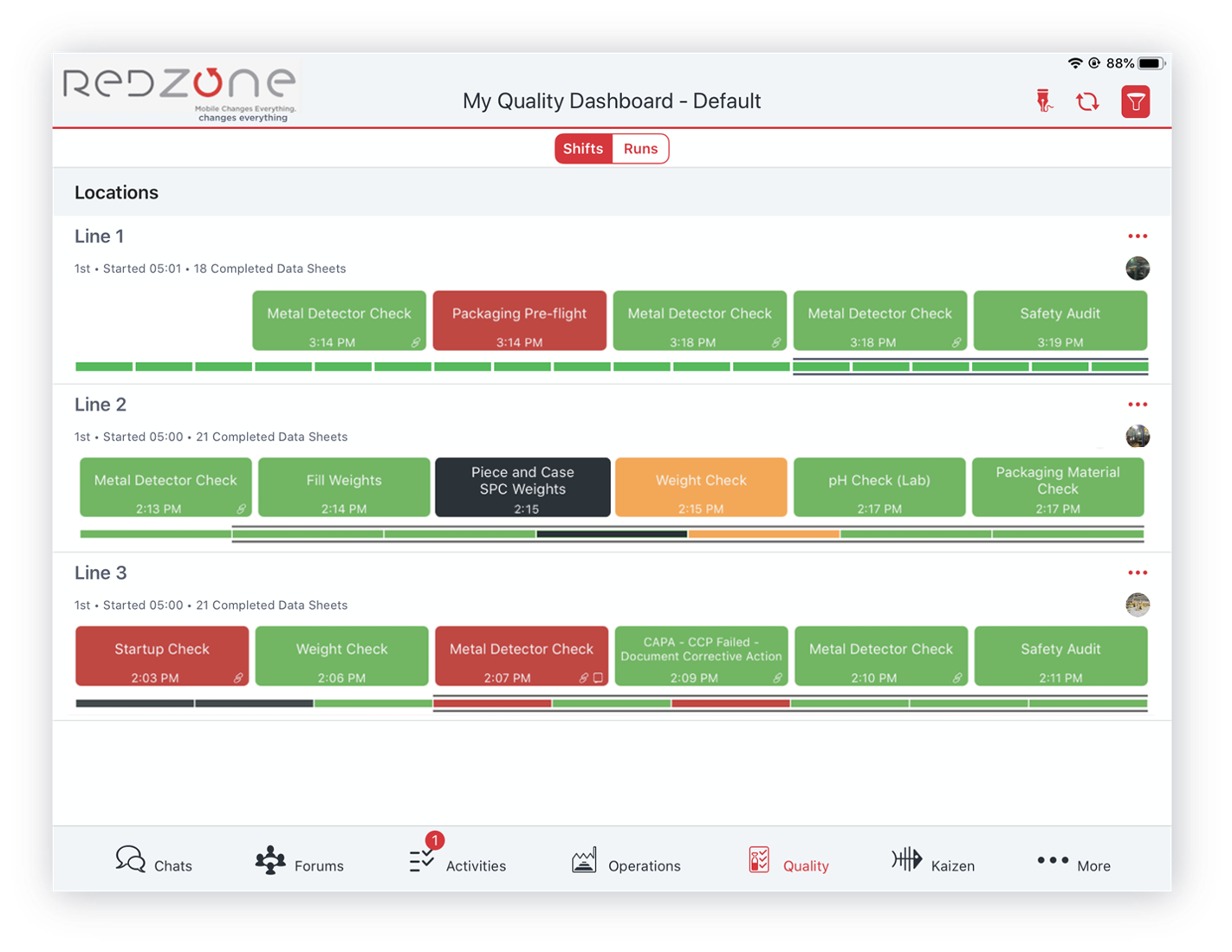Viewport: 1232px width, 952px height.
Task: Open the ellipsis menu for Line 3
Action: point(1138,572)
